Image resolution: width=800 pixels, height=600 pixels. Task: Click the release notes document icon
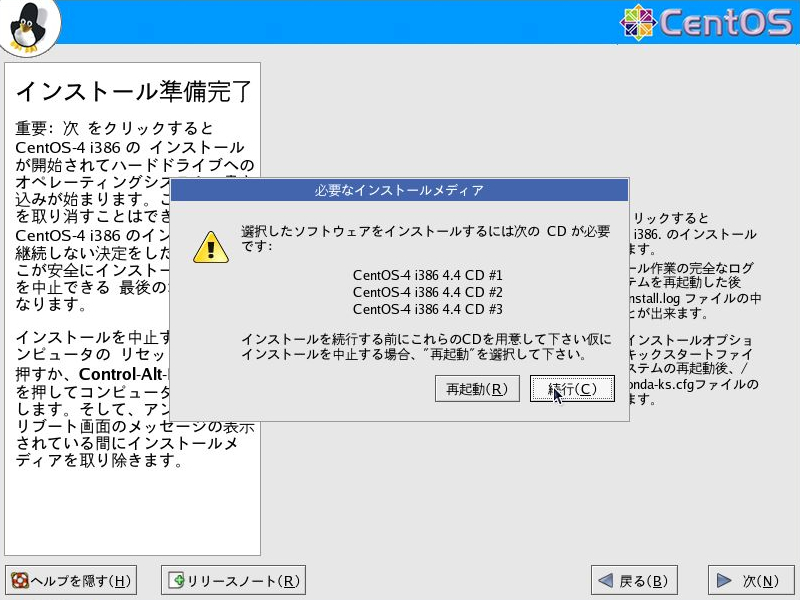pyautogui.click(x=176, y=580)
